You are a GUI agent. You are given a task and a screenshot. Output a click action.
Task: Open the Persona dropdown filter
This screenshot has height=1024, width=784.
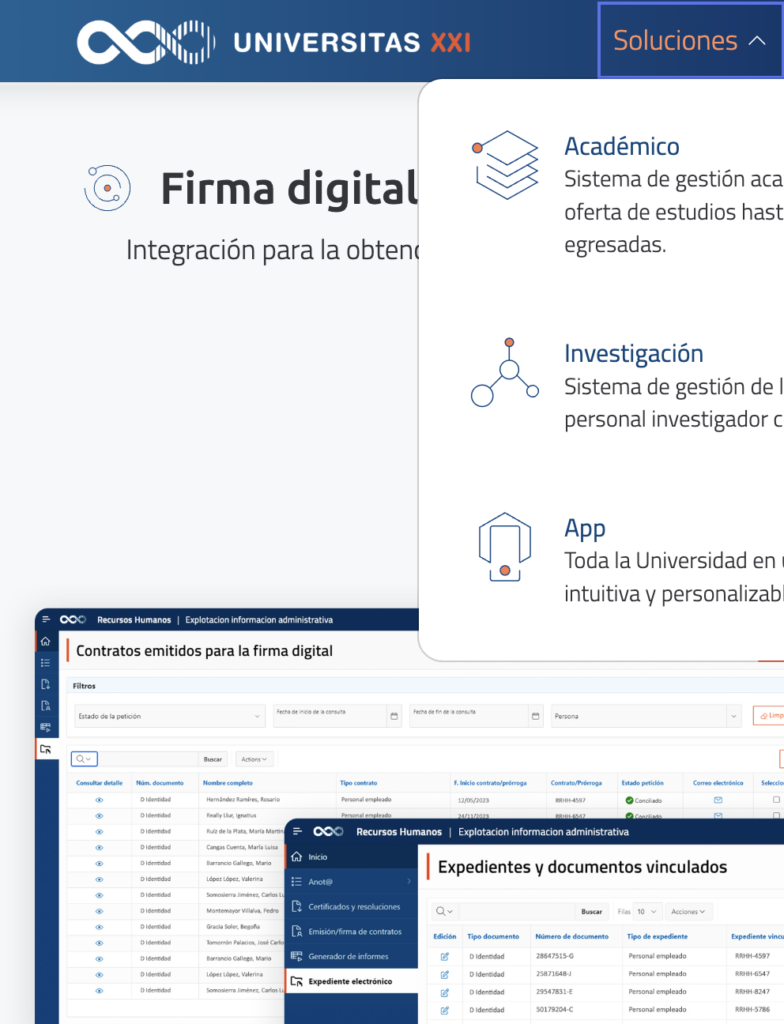(646, 716)
